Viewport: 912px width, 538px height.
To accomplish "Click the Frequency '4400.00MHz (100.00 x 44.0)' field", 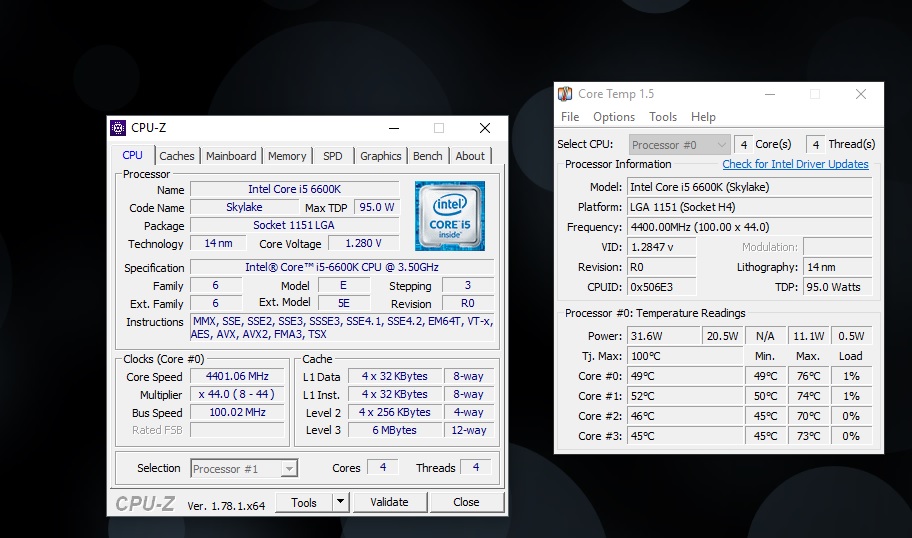I will (750, 227).
